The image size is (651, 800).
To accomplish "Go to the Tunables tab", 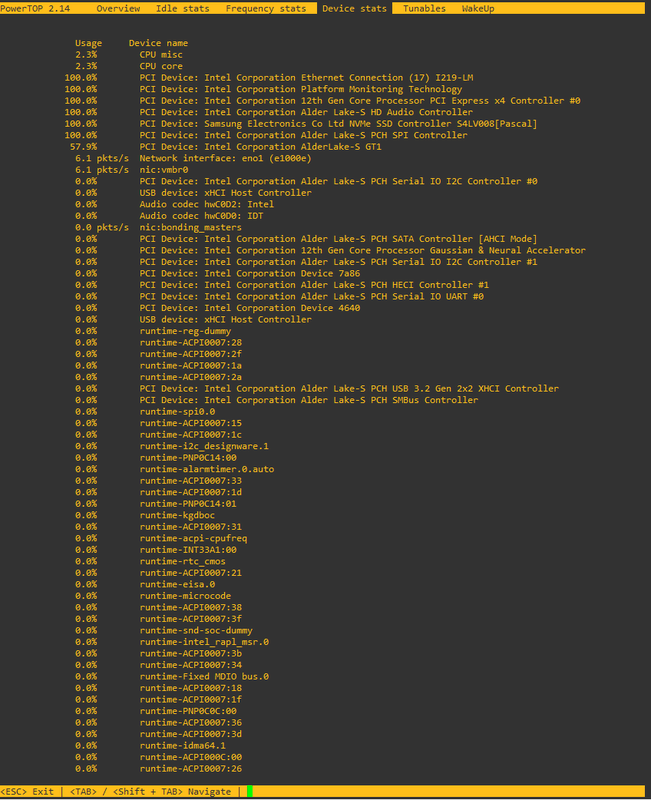I will [424, 8].
